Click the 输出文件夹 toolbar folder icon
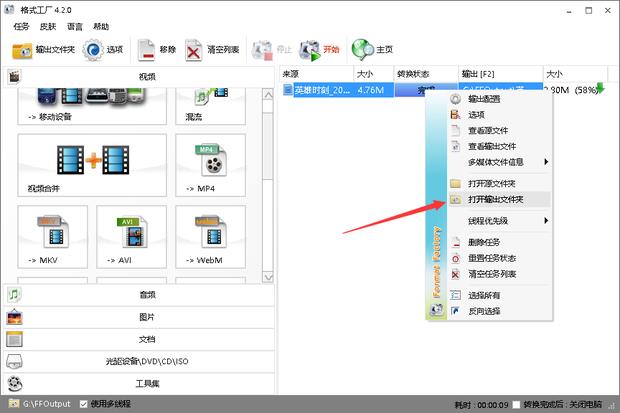The height and width of the screenshot is (413, 620). (x=22, y=49)
